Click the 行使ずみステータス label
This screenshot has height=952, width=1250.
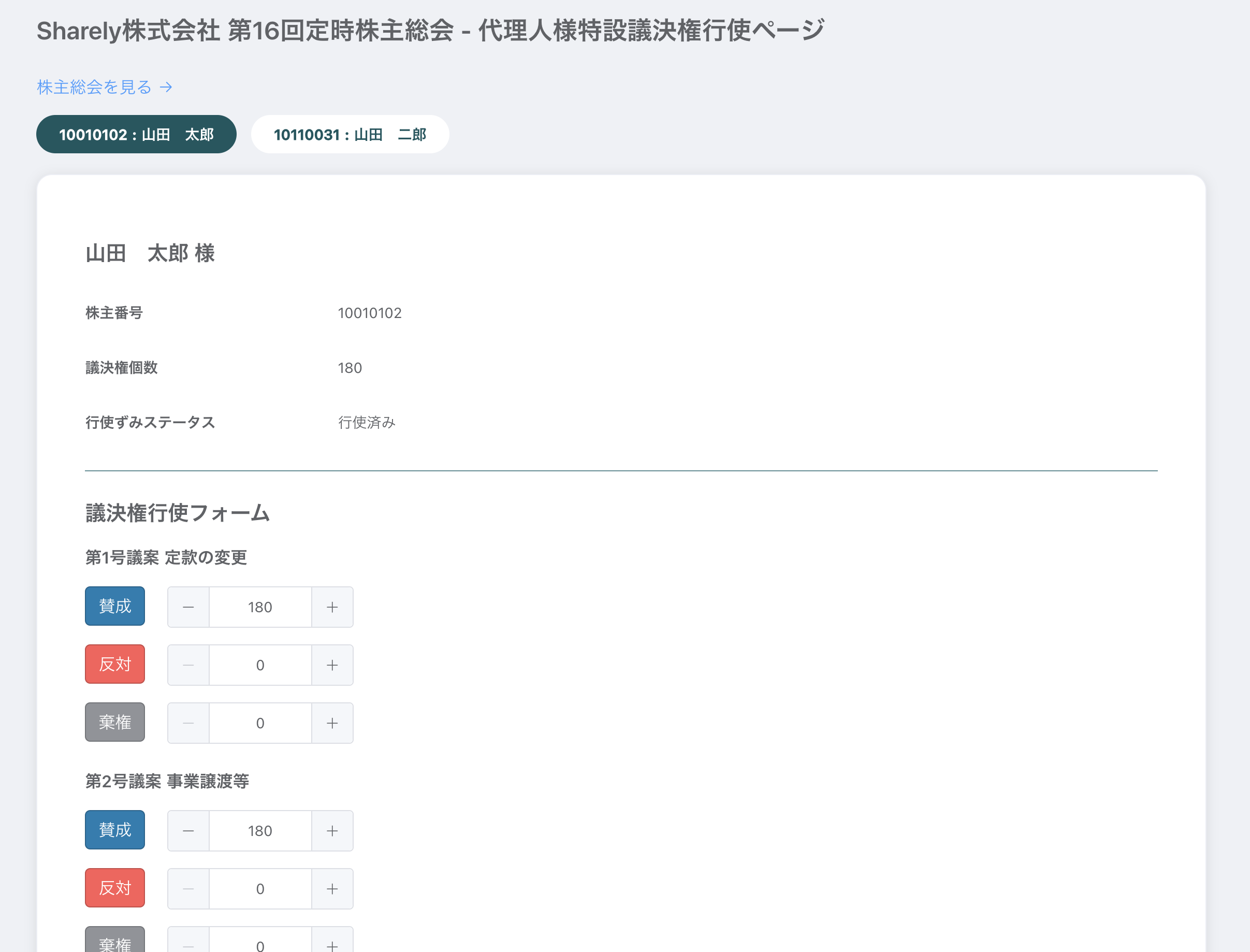(151, 422)
